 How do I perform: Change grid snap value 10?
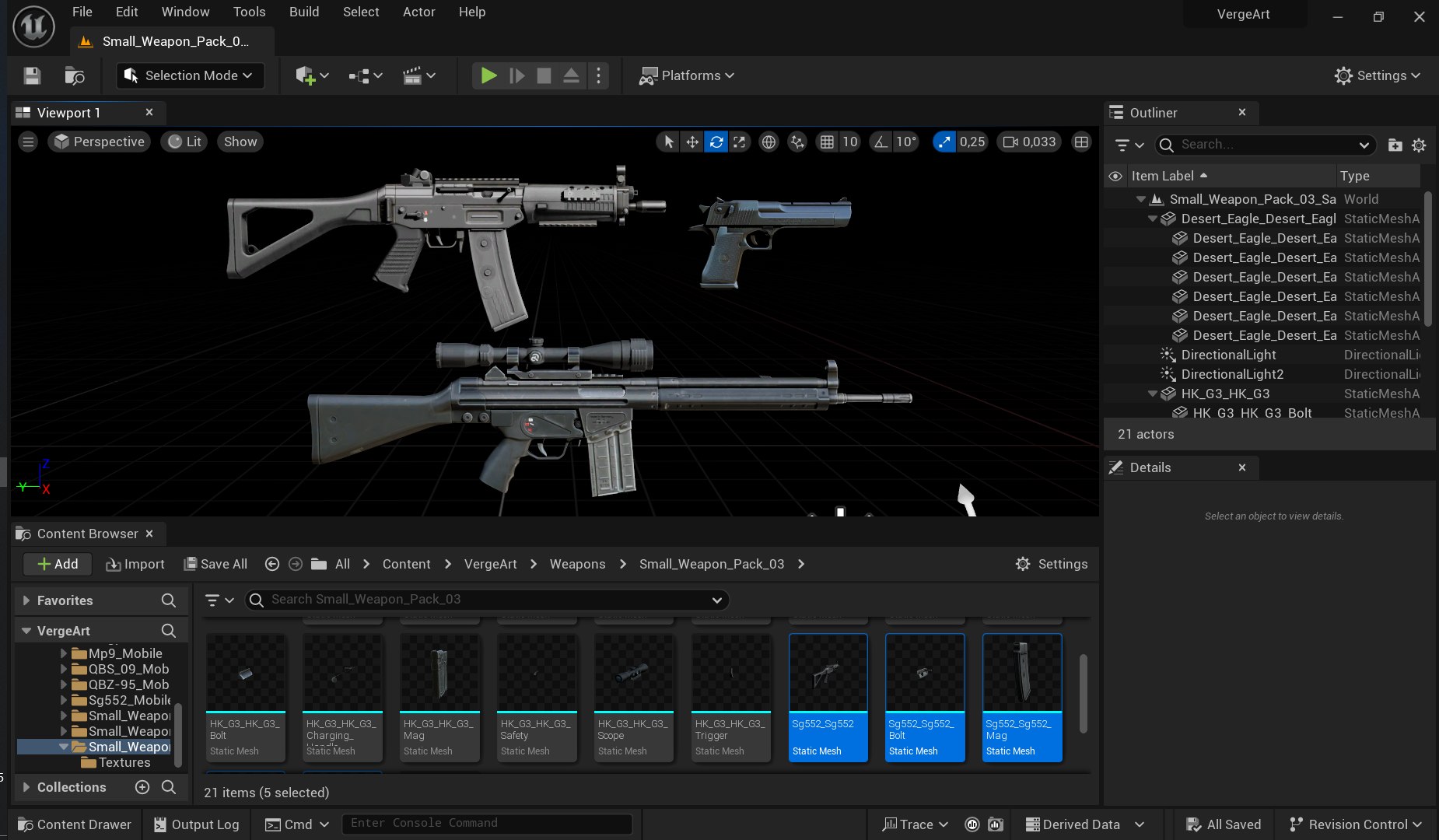[x=849, y=142]
